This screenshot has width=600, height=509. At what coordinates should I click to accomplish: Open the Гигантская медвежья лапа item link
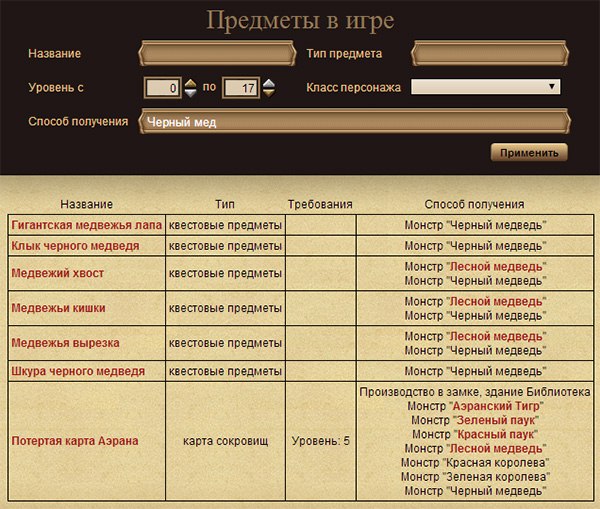[x=86, y=225]
